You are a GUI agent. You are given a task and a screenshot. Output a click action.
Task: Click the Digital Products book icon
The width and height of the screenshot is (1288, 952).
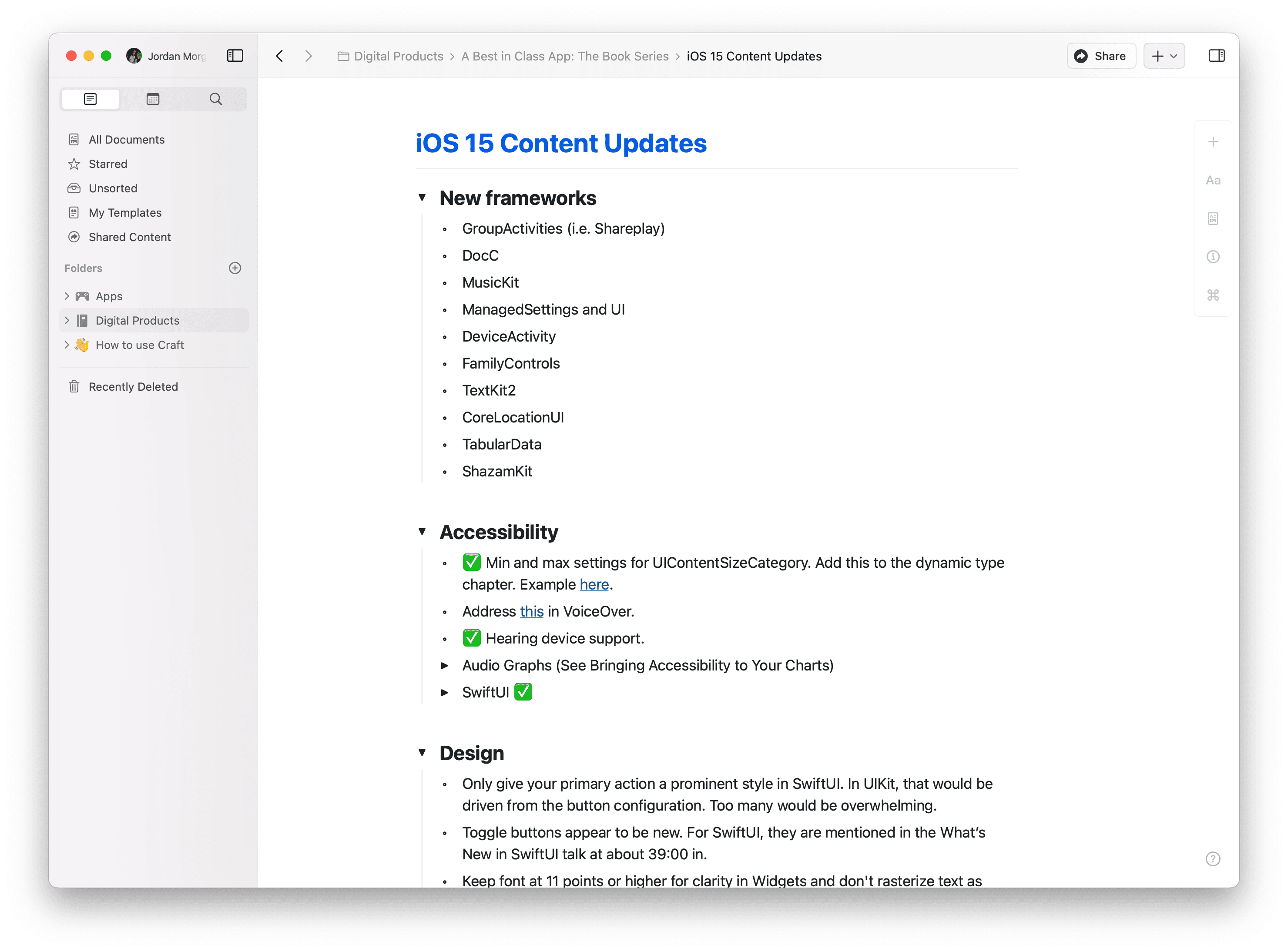click(x=82, y=320)
